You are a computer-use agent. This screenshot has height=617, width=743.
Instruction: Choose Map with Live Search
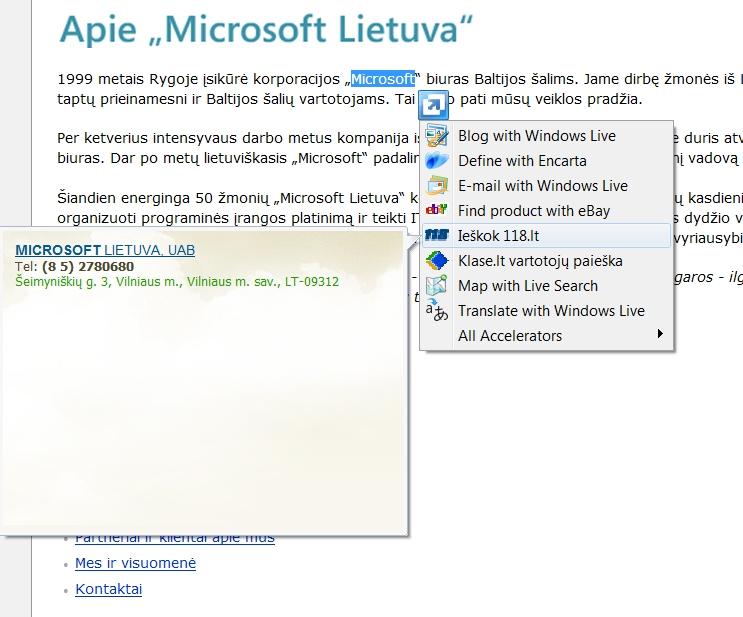point(546,286)
